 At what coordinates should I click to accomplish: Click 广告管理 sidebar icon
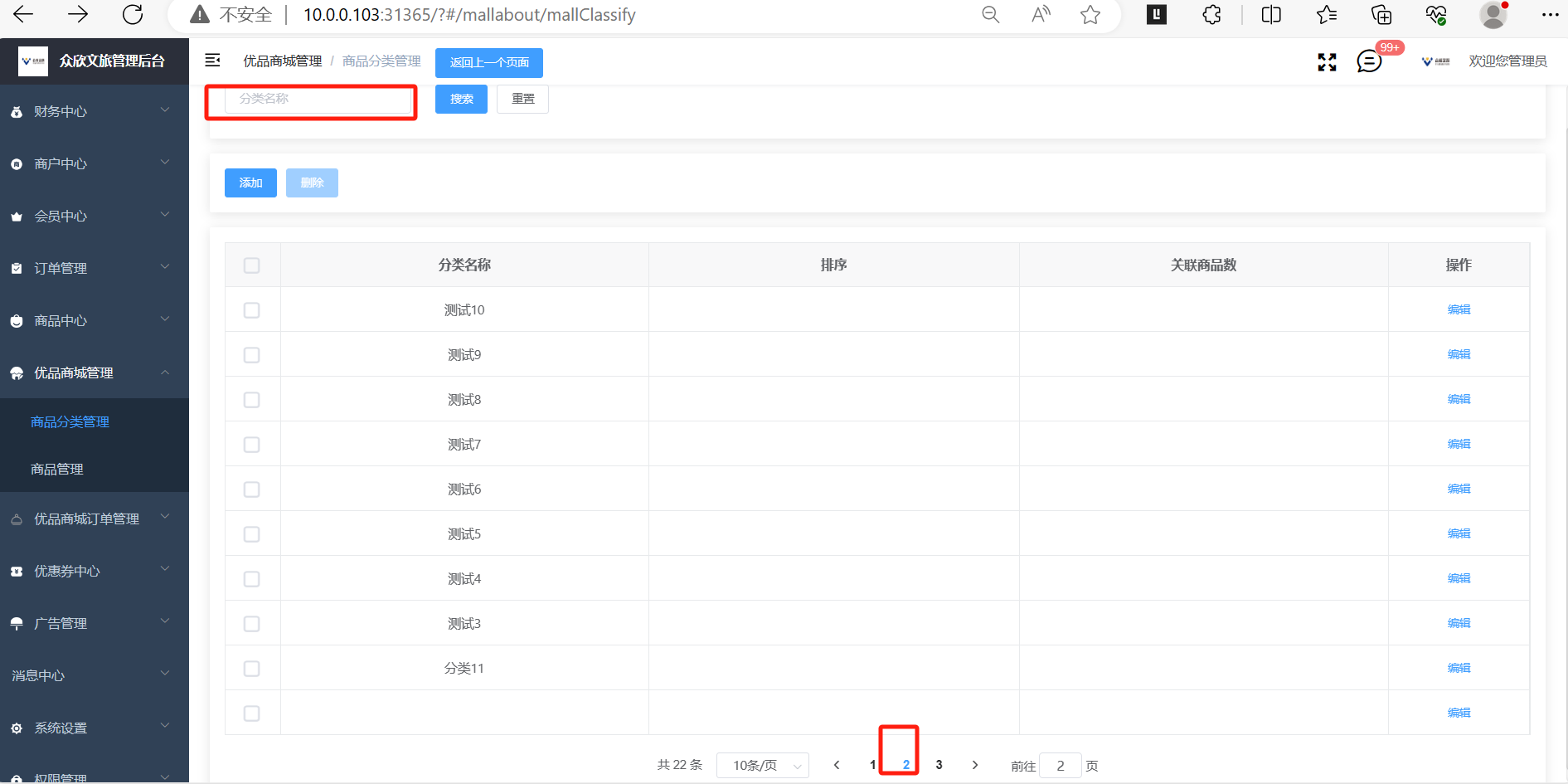(17, 624)
